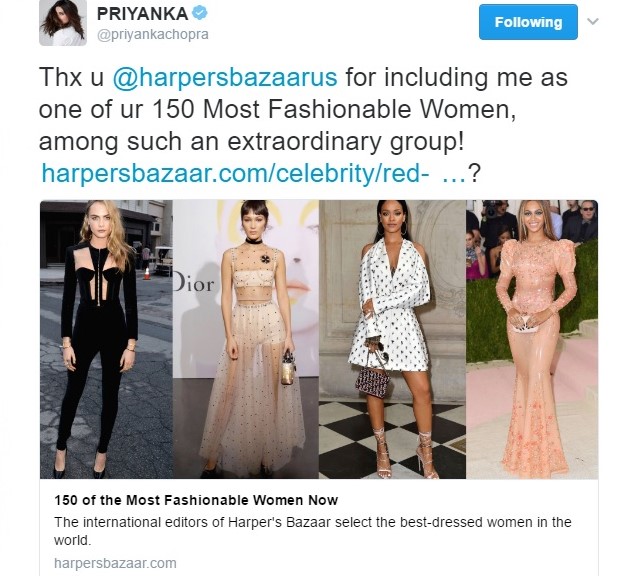This screenshot has width=631, height=576.
Task: Click the white polka-dot dress photo
Action: 392,339
